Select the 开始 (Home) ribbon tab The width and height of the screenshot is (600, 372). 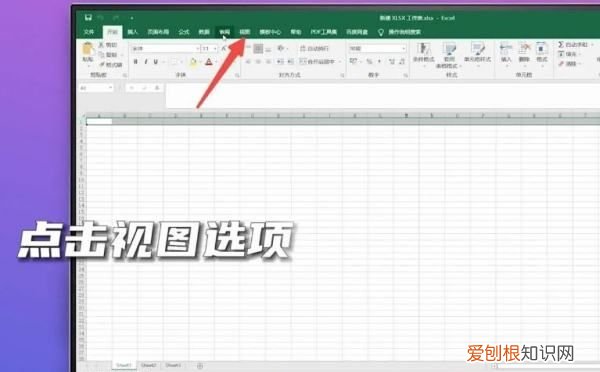pos(112,32)
